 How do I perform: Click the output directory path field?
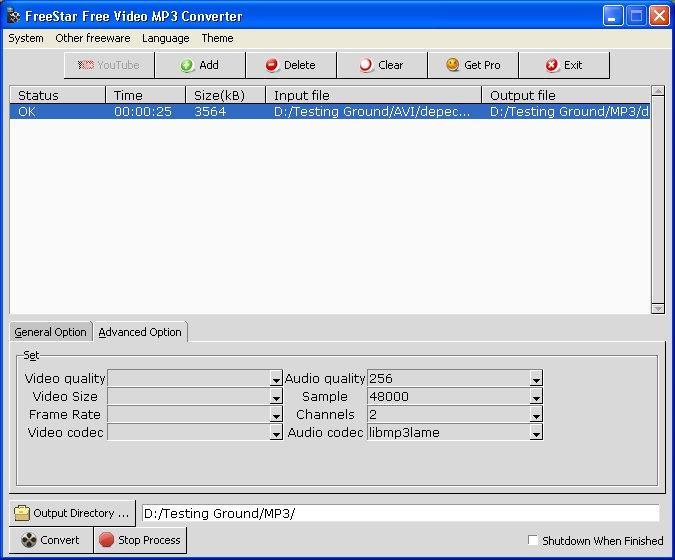(400, 513)
